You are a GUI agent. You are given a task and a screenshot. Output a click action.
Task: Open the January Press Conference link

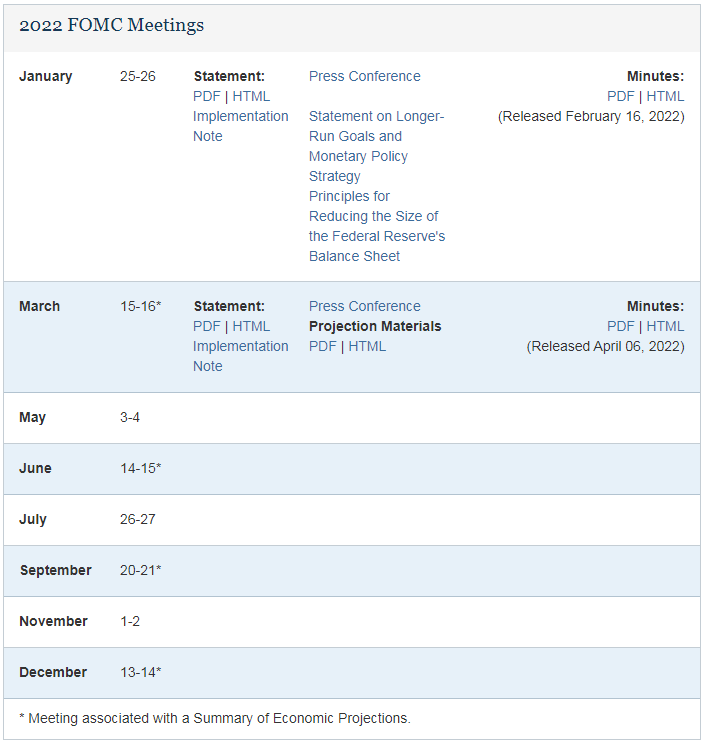tap(364, 76)
